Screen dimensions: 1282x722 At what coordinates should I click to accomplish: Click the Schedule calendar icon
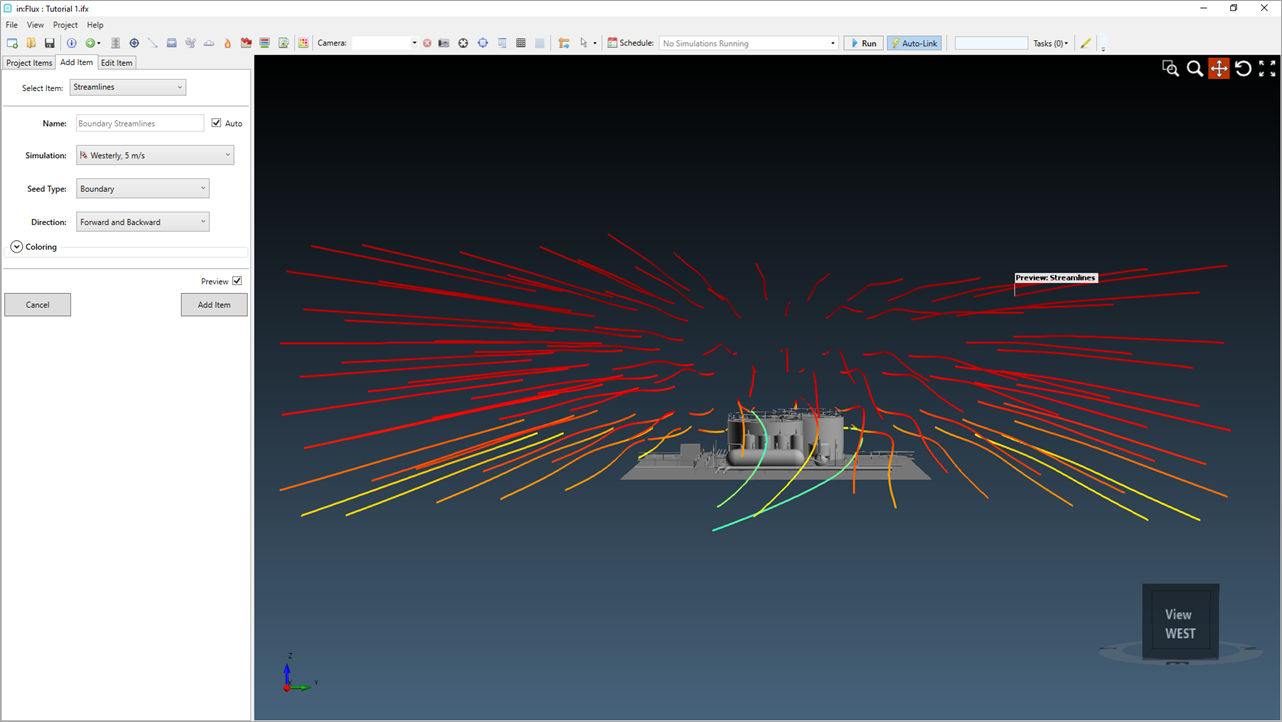click(612, 43)
